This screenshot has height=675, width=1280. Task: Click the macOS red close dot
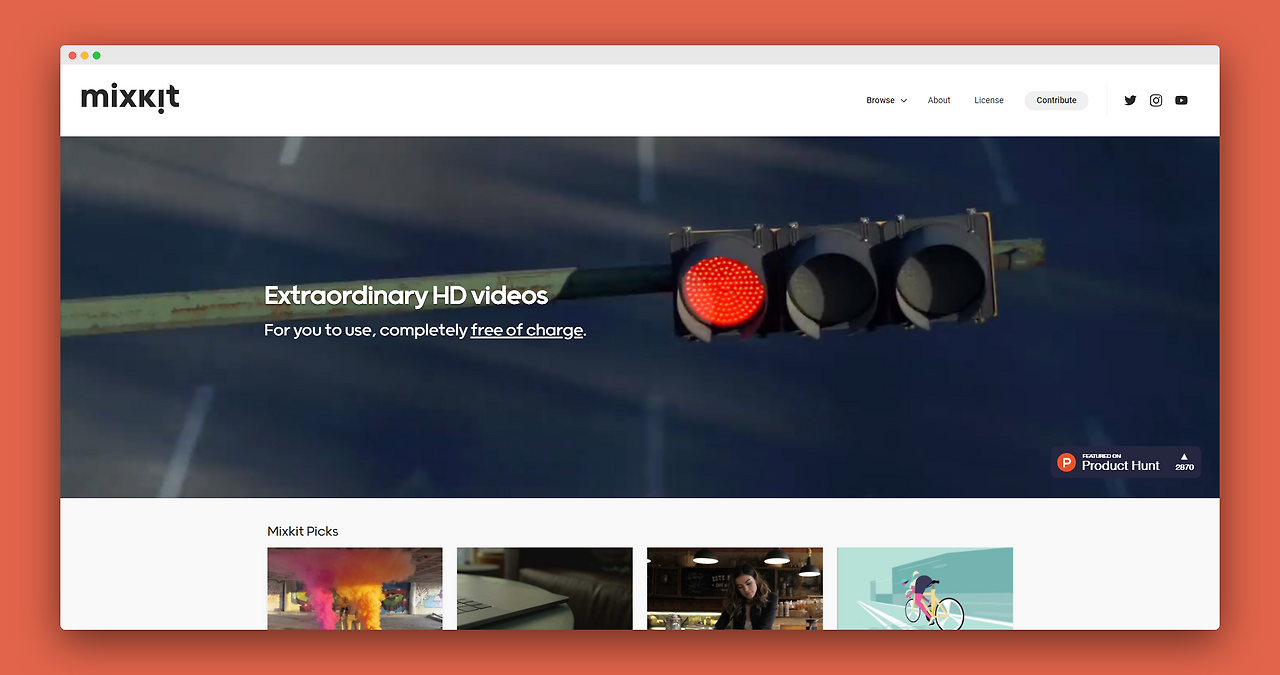pos(73,55)
